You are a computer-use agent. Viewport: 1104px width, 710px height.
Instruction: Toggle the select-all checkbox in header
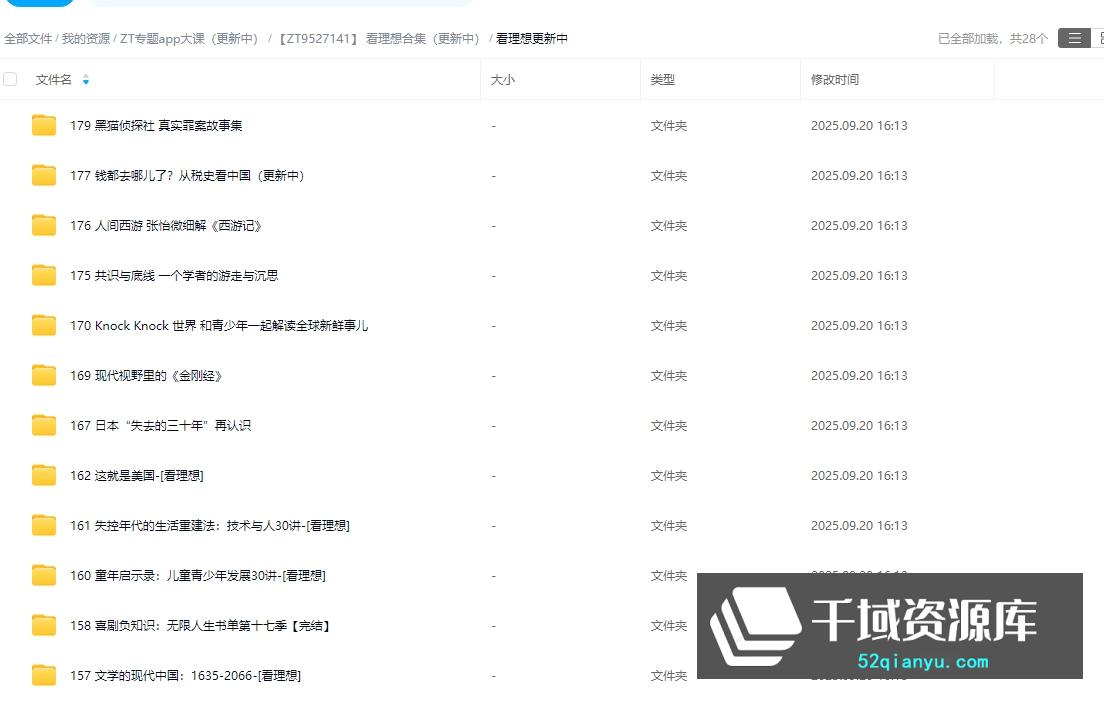[10, 79]
